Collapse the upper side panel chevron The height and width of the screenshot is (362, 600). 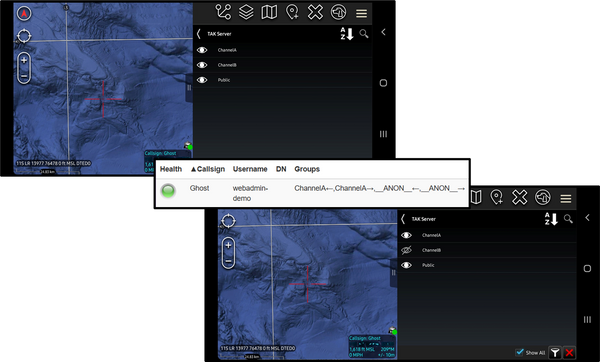383,32
